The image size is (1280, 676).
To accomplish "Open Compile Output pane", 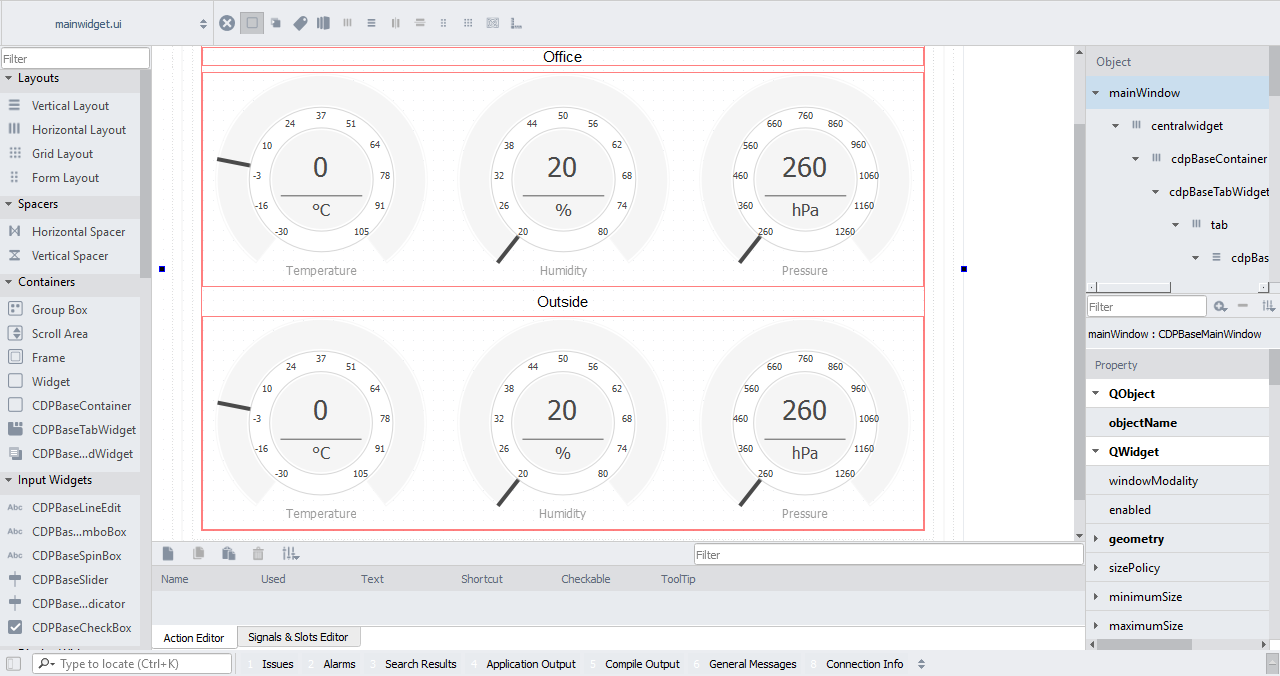I will (x=634, y=664).
